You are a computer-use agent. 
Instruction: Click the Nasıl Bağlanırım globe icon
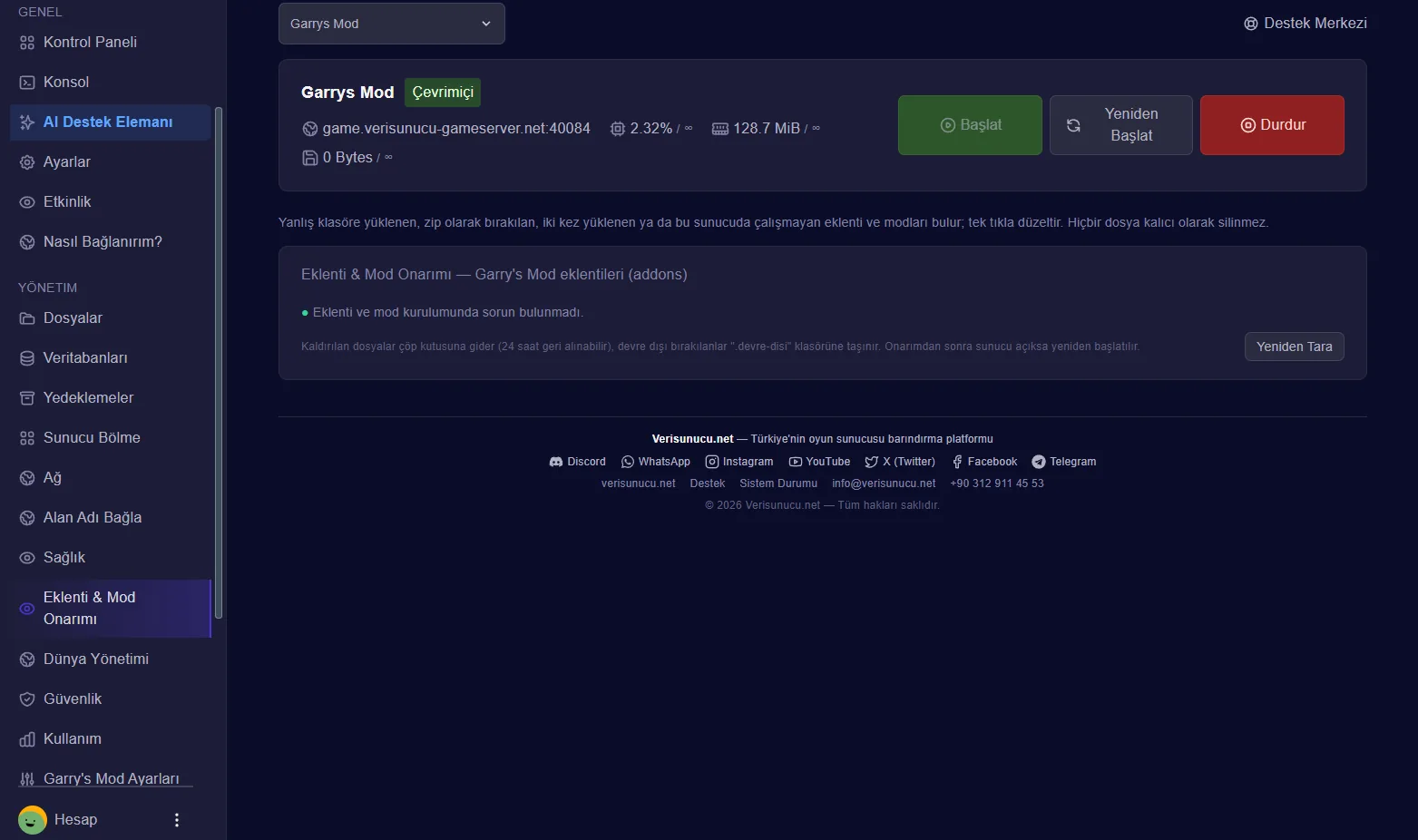point(27,241)
